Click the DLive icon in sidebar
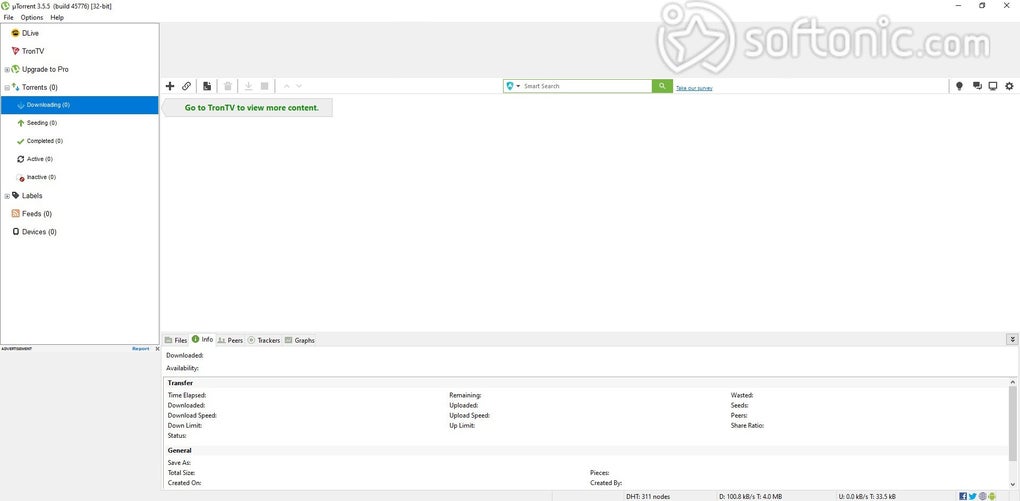The width and height of the screenshot is (1020, 501). click(16, 33)
